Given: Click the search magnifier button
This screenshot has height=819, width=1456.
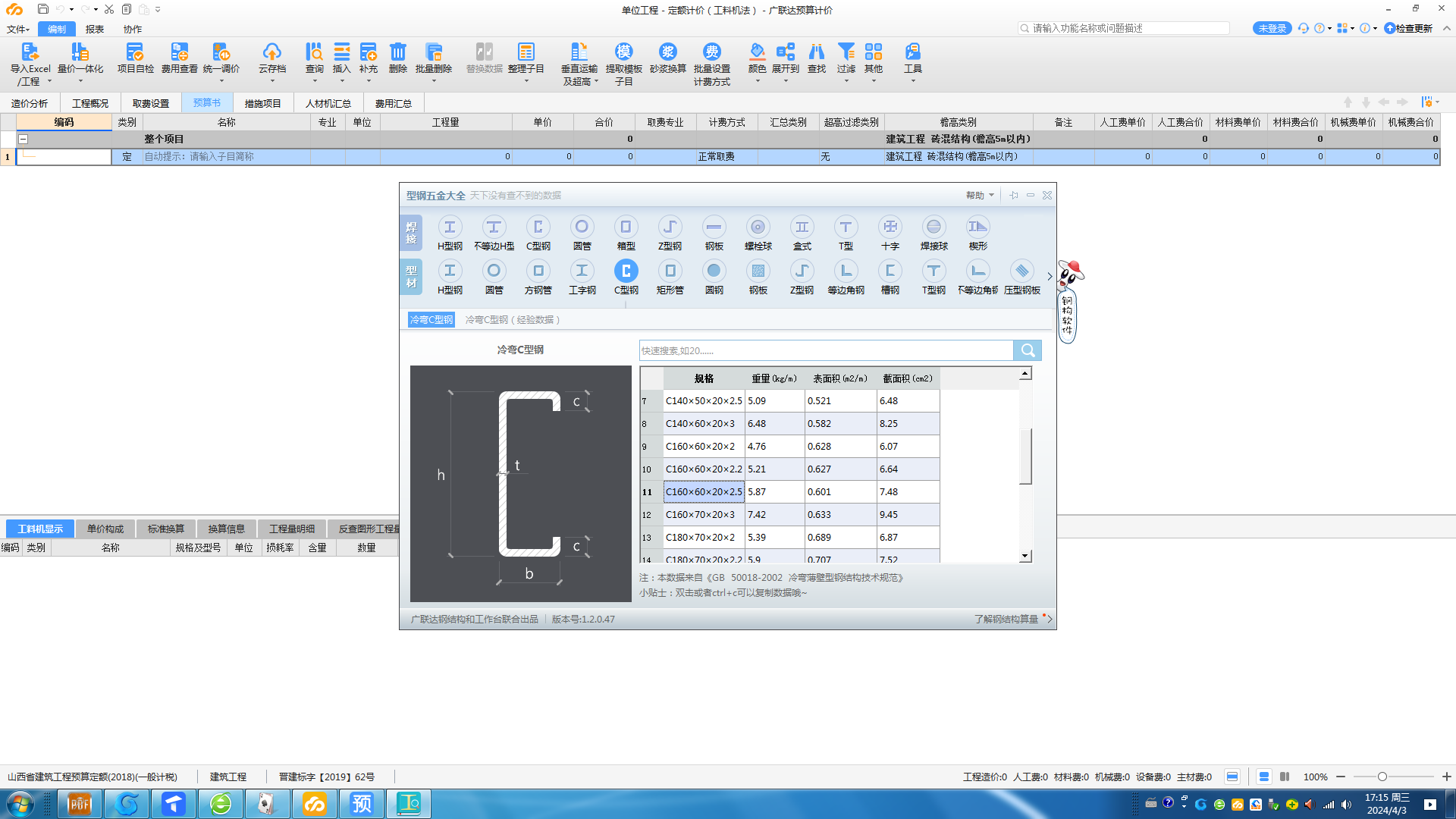Looking at the screenshot, I should [1028, 350].
